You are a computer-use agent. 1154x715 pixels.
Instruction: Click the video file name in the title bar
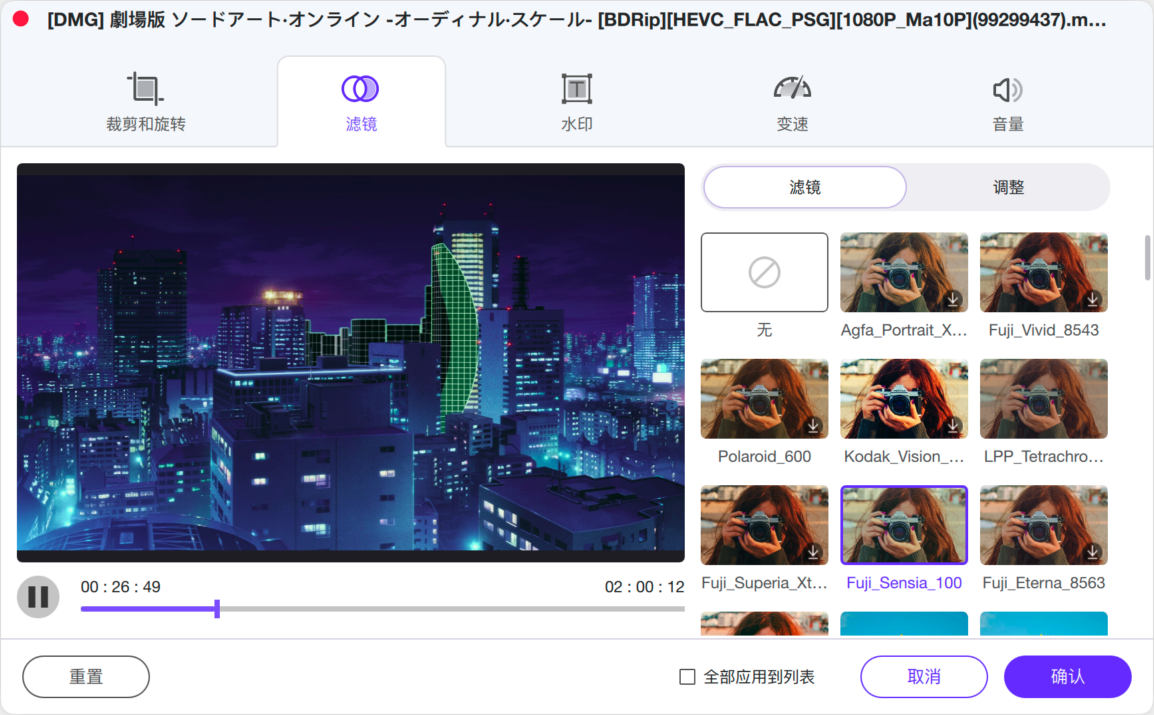tap(576, 20)
